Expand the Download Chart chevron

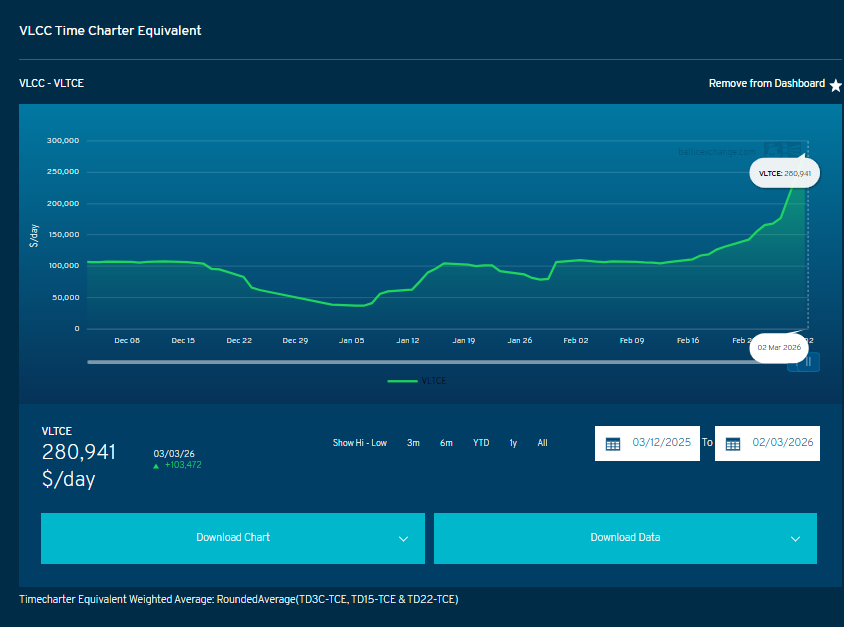(x=403, y=539)
